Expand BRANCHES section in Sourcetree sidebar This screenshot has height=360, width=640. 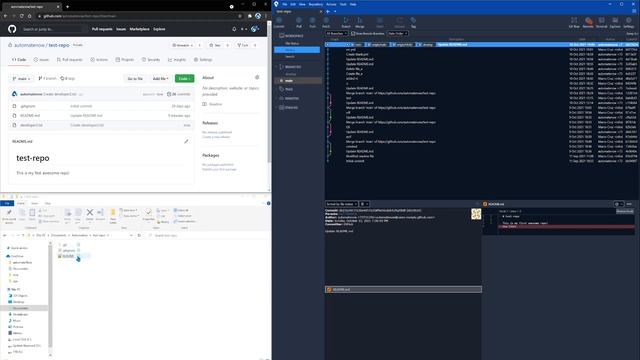[277, 67]
